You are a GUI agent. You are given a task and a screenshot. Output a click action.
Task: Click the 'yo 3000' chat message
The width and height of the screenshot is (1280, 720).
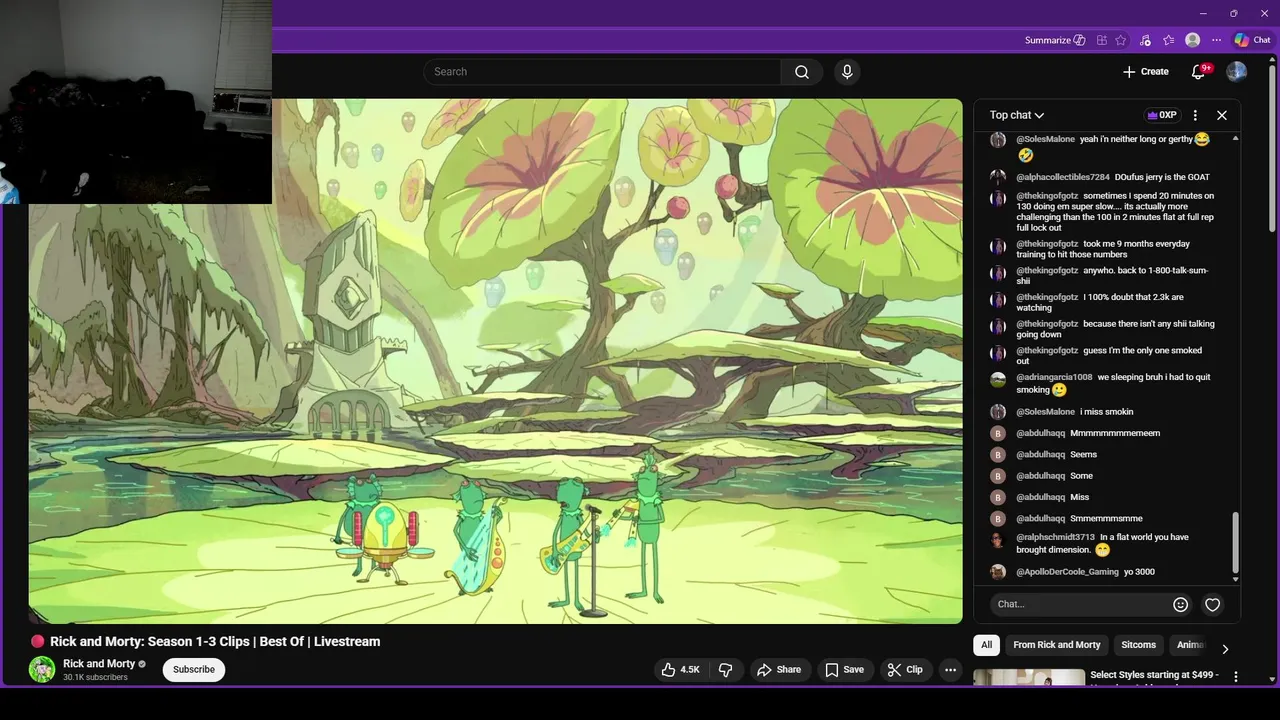pos(1139,572)
